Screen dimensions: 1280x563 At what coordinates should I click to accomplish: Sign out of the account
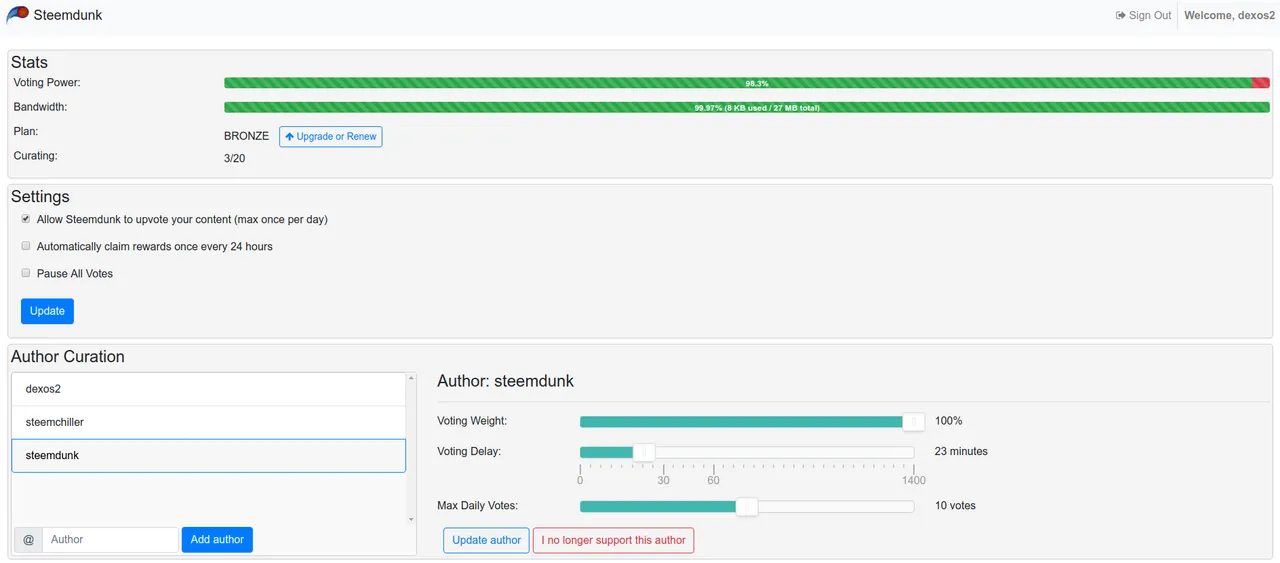pos(1144,15)
